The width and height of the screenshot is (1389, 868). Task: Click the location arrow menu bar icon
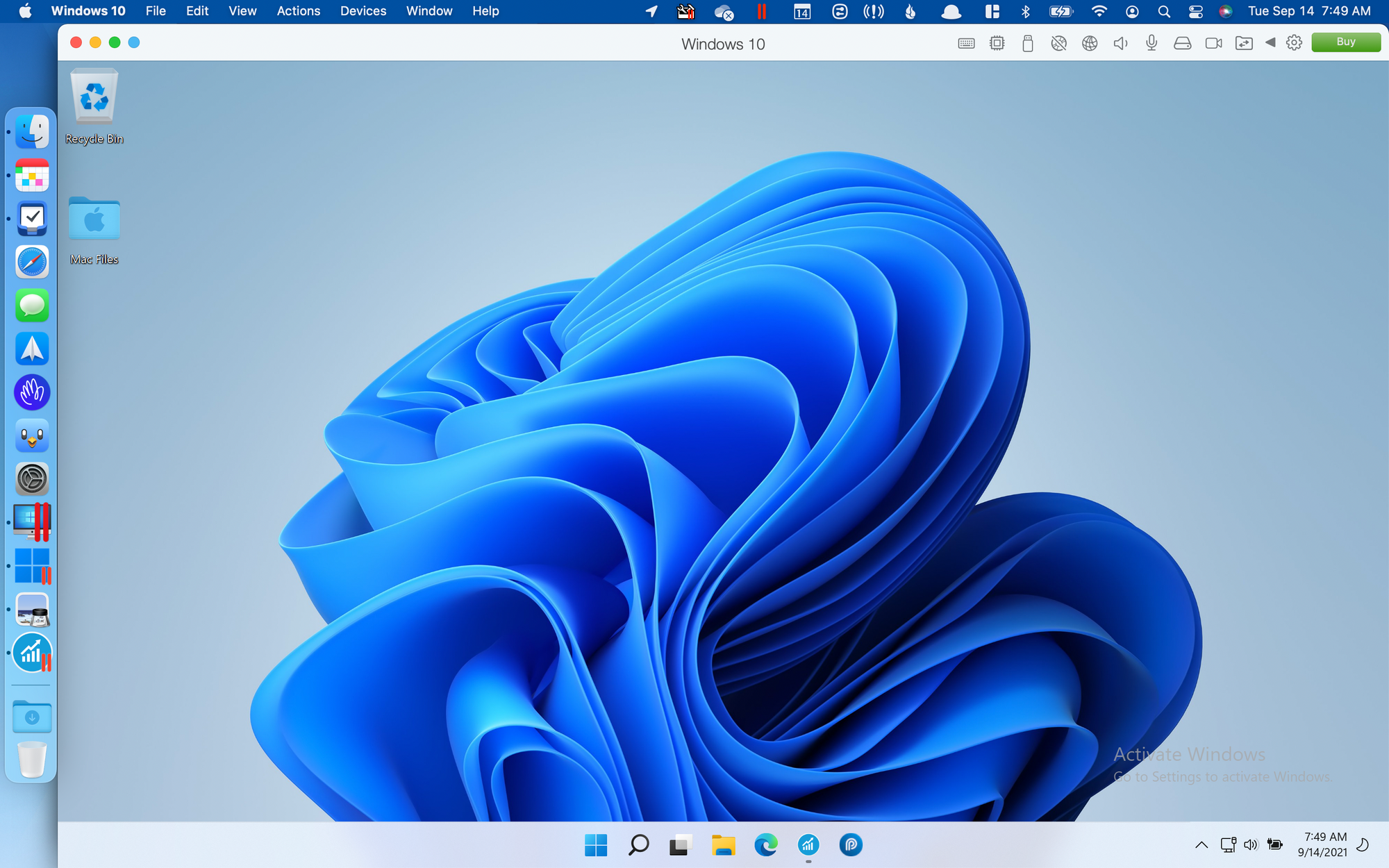651,11
